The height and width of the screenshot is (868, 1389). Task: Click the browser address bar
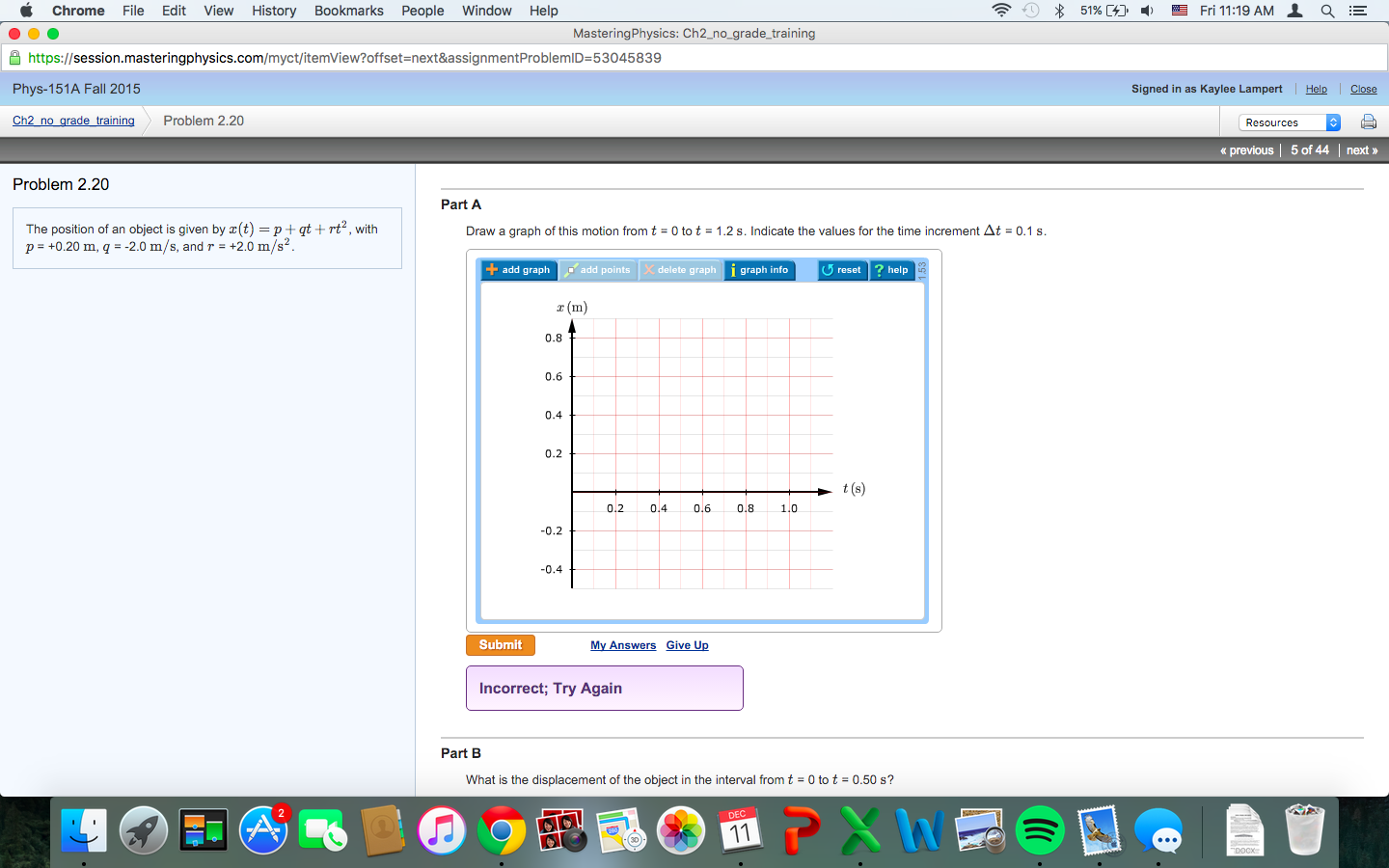click(694, 58)
